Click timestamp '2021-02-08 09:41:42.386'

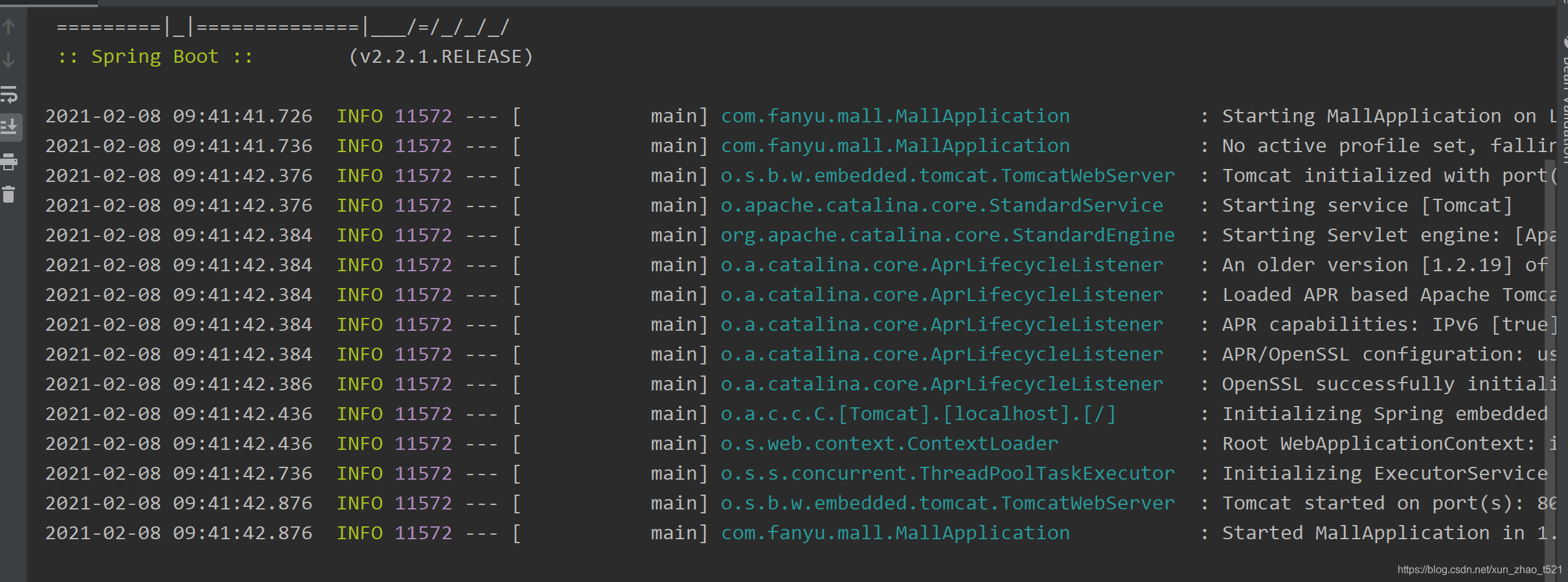coord(179,385)
